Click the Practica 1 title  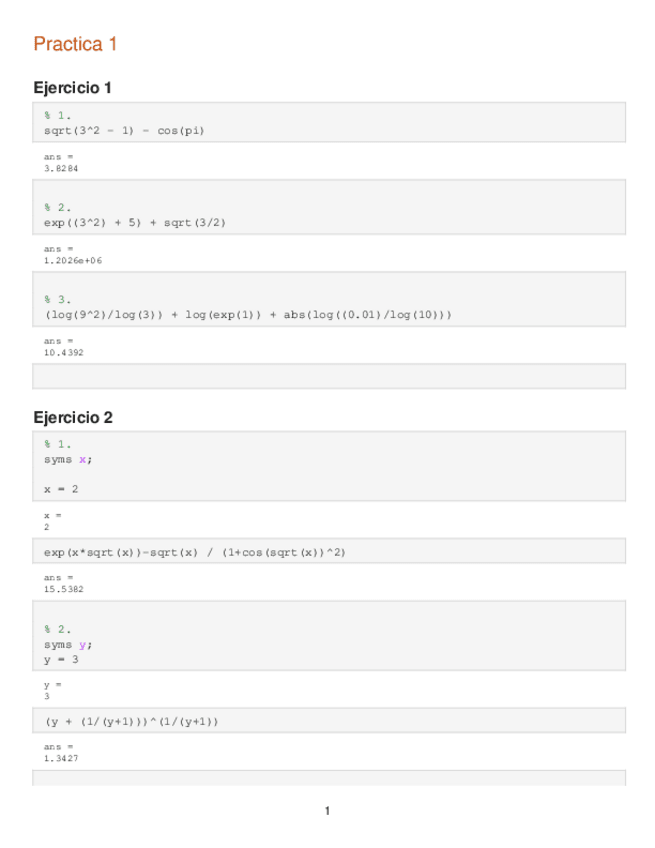click(76, 44)
